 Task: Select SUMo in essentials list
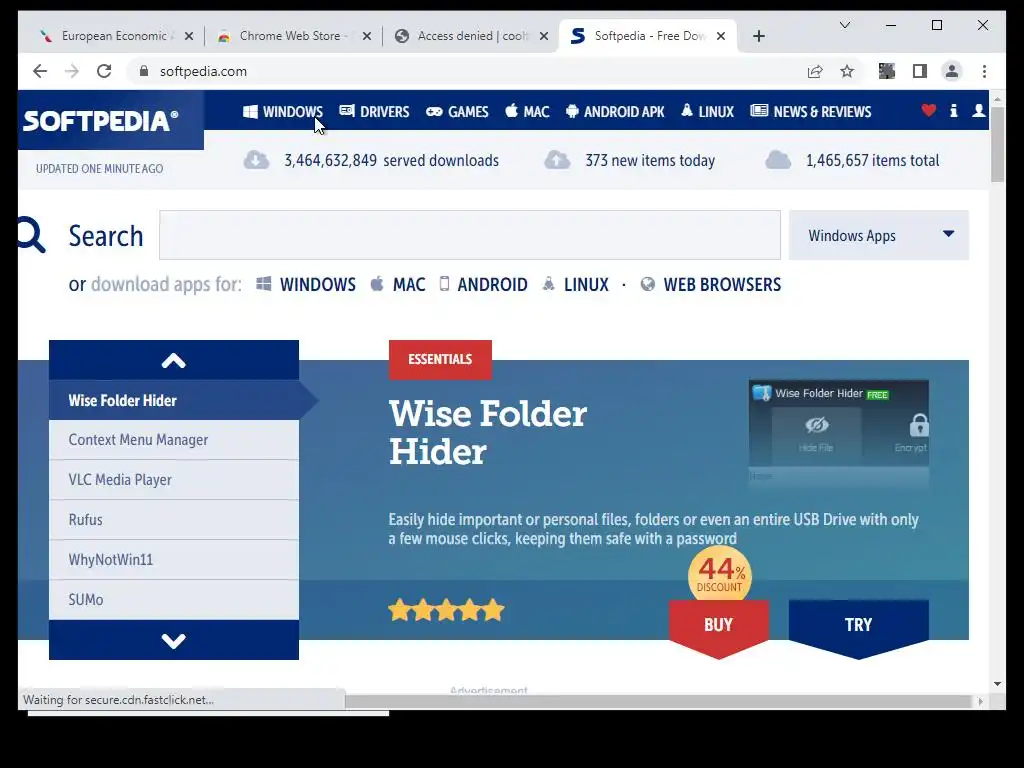pos(174,600)
